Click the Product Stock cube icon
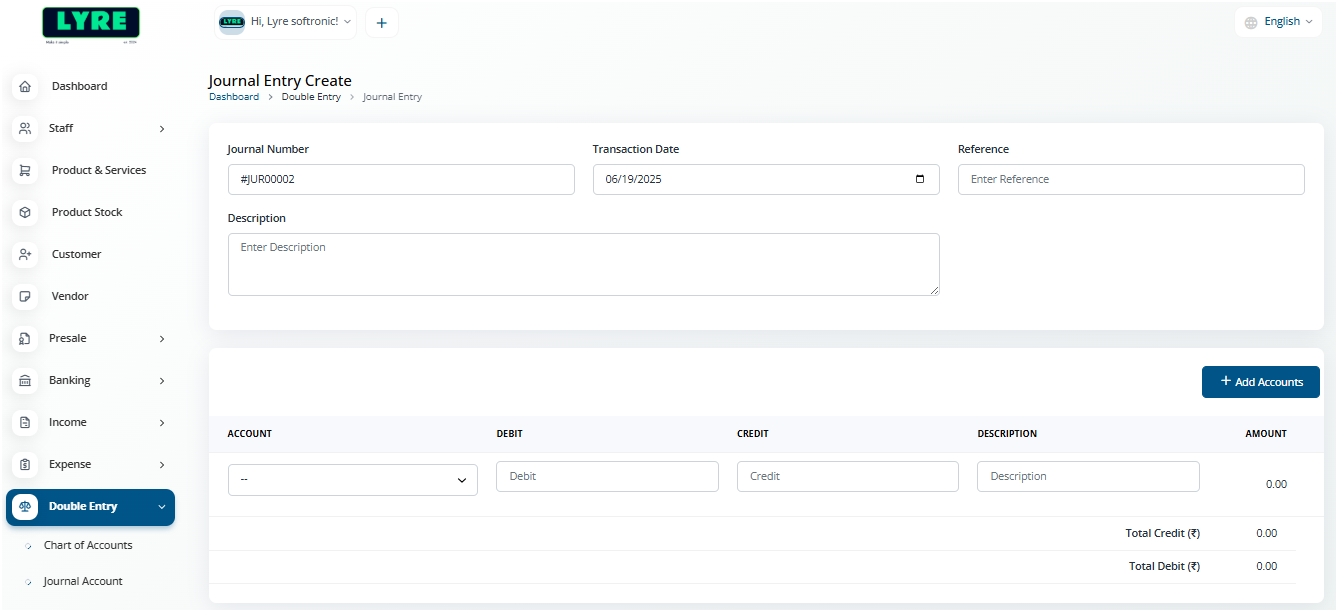The image size is (1338, 612). pos(25,212)
